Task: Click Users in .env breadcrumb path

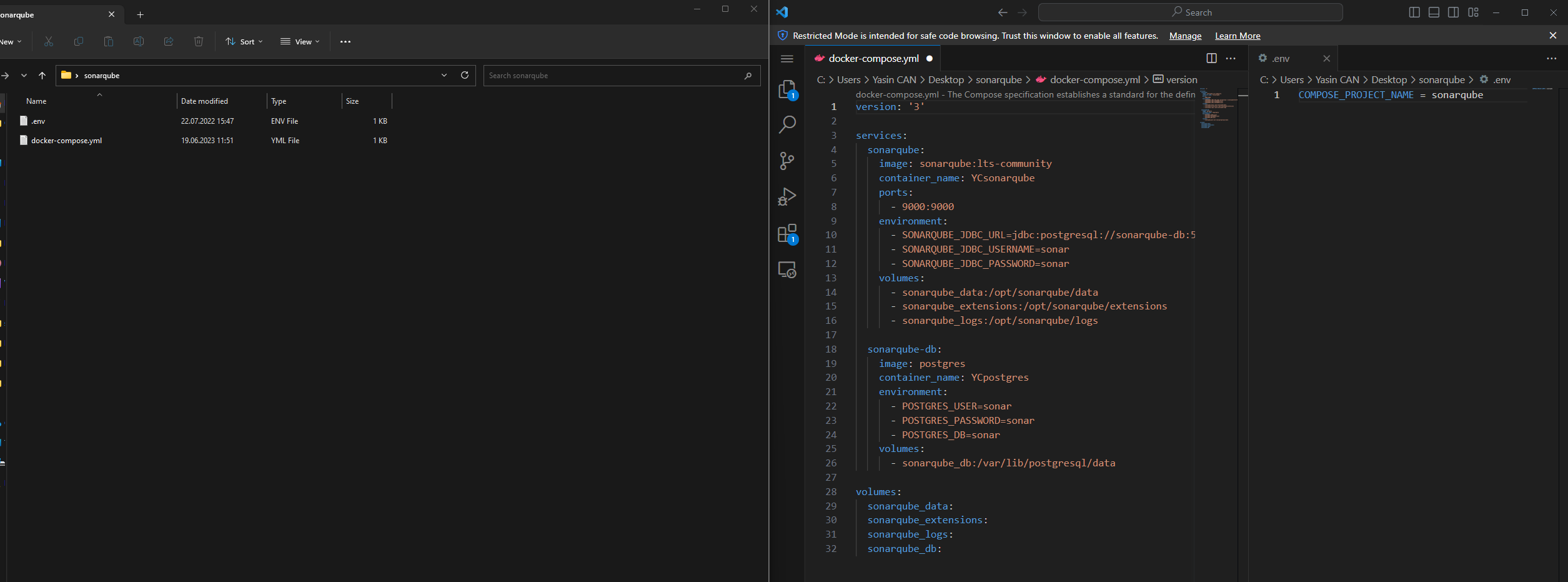Action: (1291, 79)
